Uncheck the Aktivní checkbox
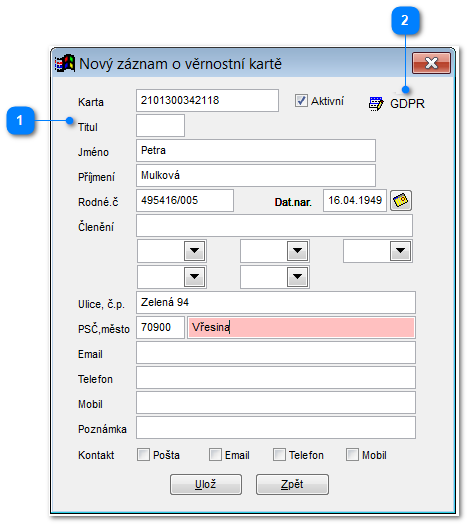The image size is (469, 526). (301, 101)
